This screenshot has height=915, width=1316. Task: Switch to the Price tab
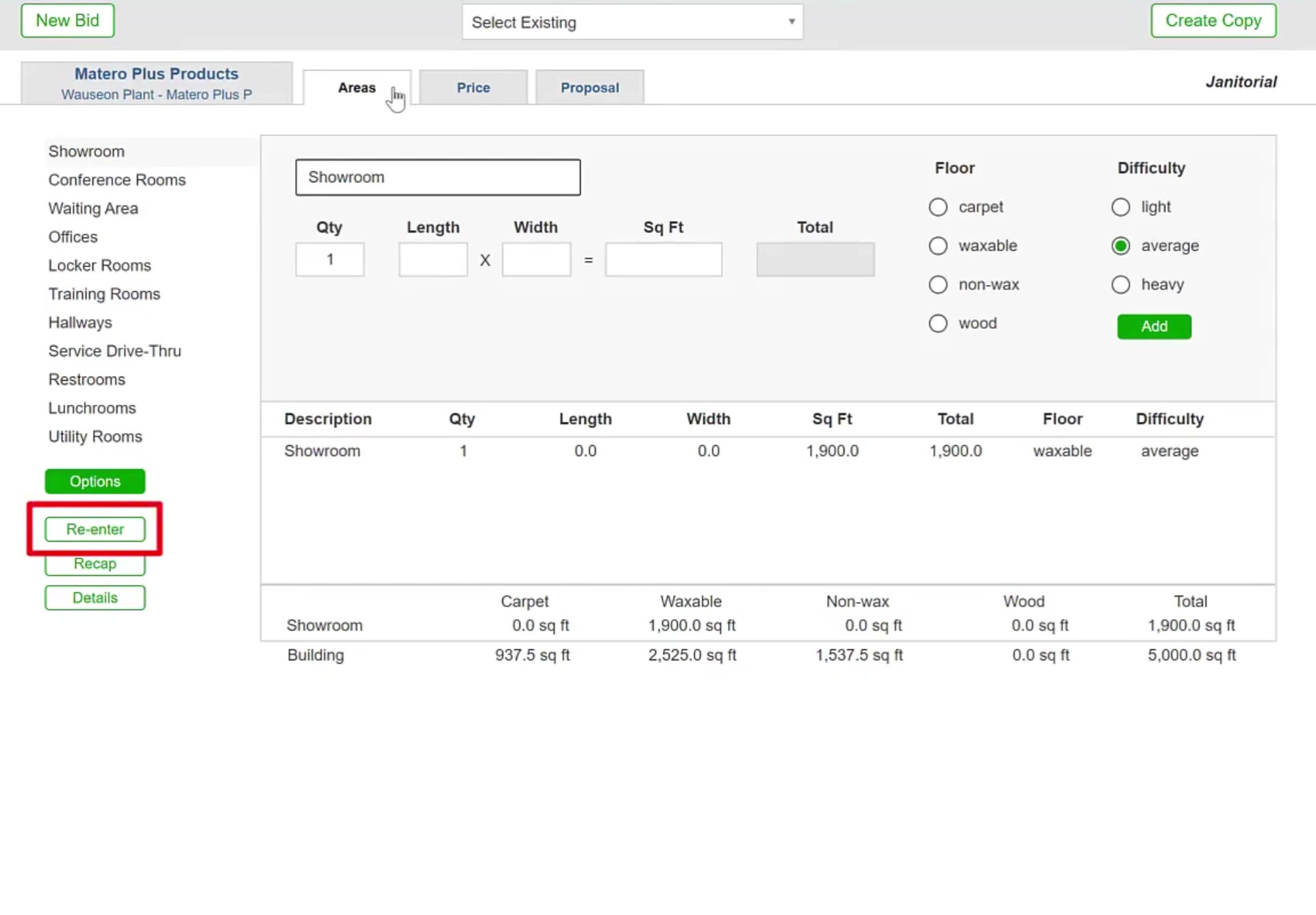tap(473, 88)
